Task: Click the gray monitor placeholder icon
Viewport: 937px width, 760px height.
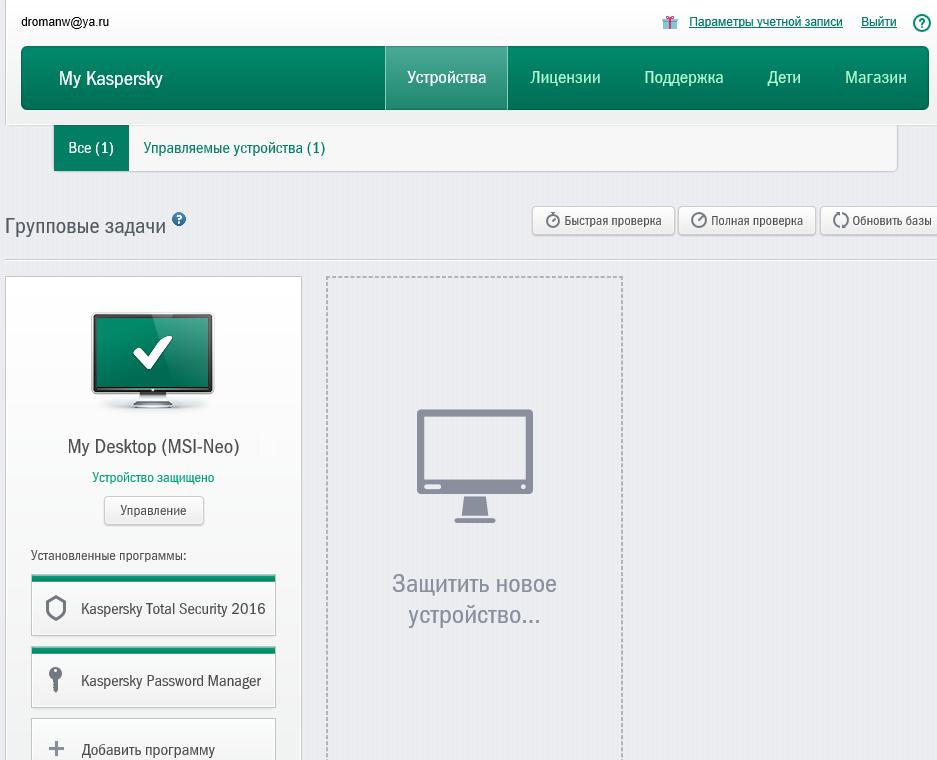Action: pos(474,466)
